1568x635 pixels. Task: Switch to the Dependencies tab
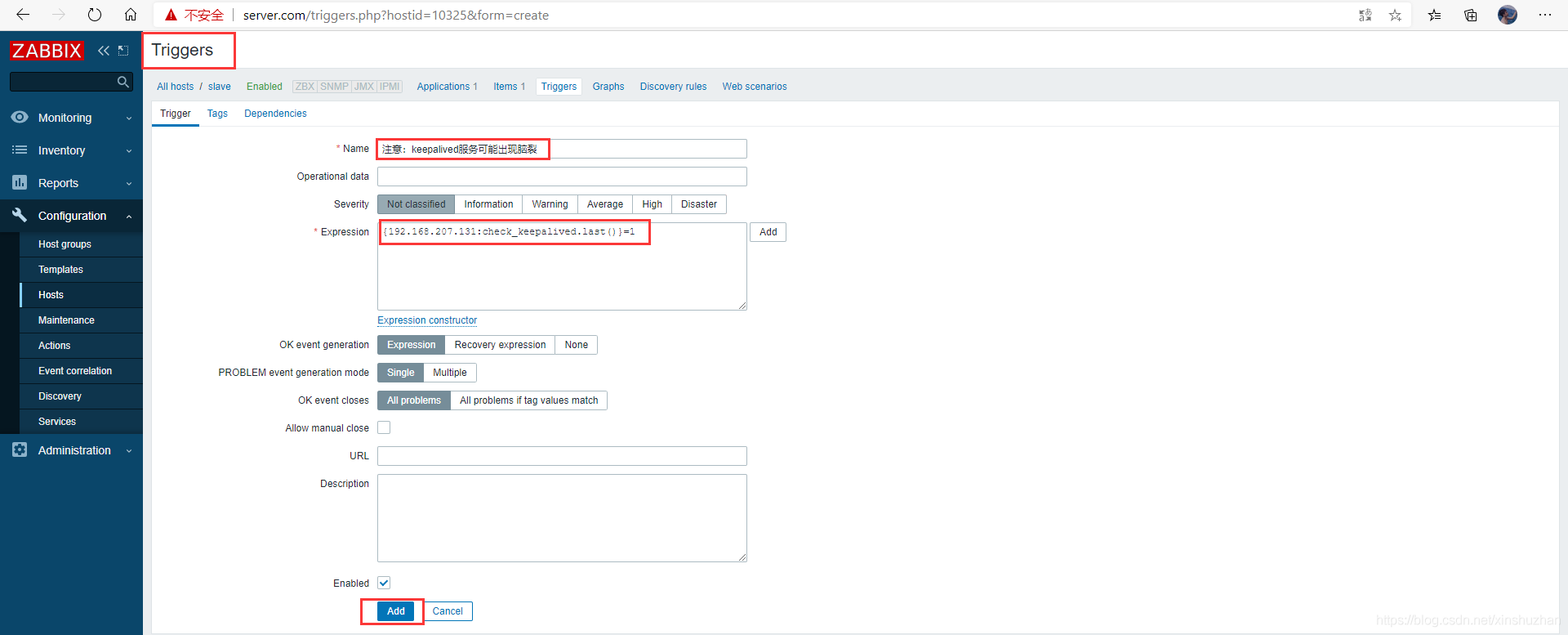tap(275, 114)
